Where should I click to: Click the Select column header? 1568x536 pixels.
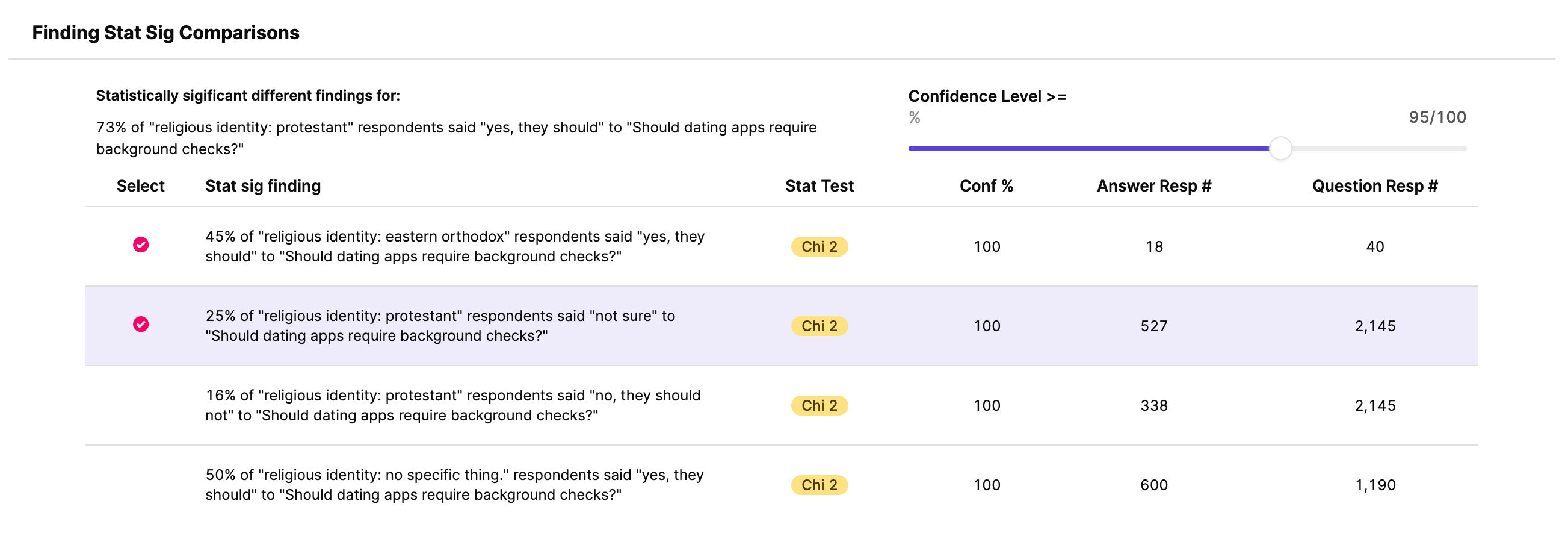141,185
